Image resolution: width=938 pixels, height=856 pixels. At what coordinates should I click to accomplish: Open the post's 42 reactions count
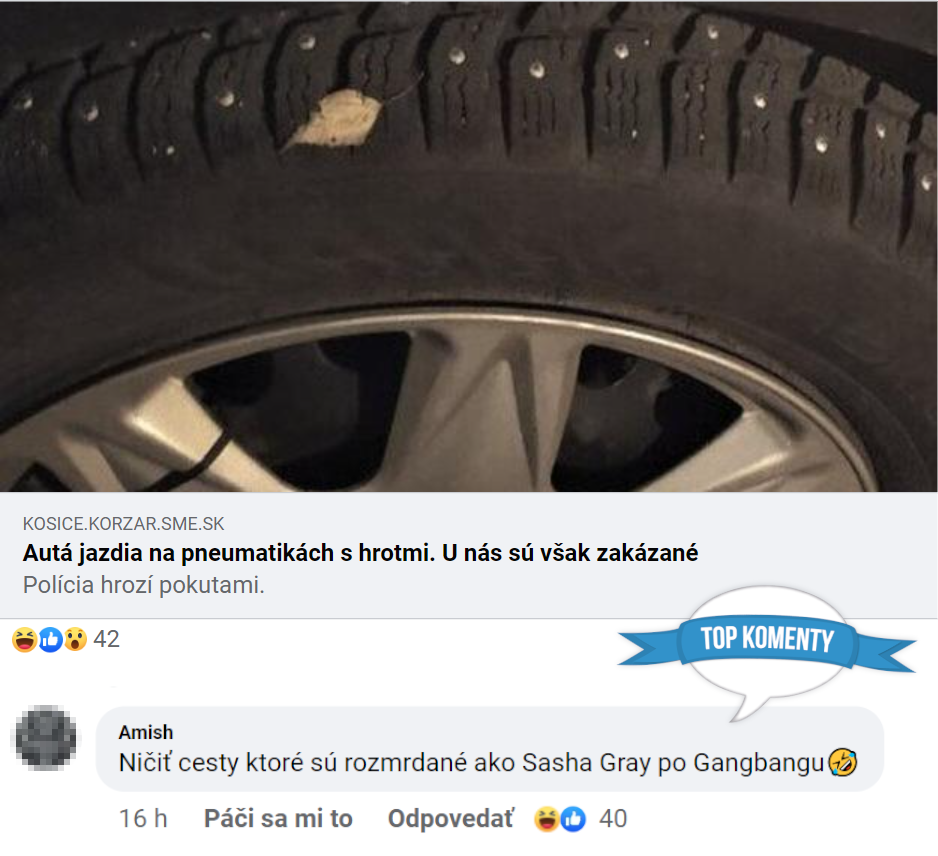pos(106,639)
